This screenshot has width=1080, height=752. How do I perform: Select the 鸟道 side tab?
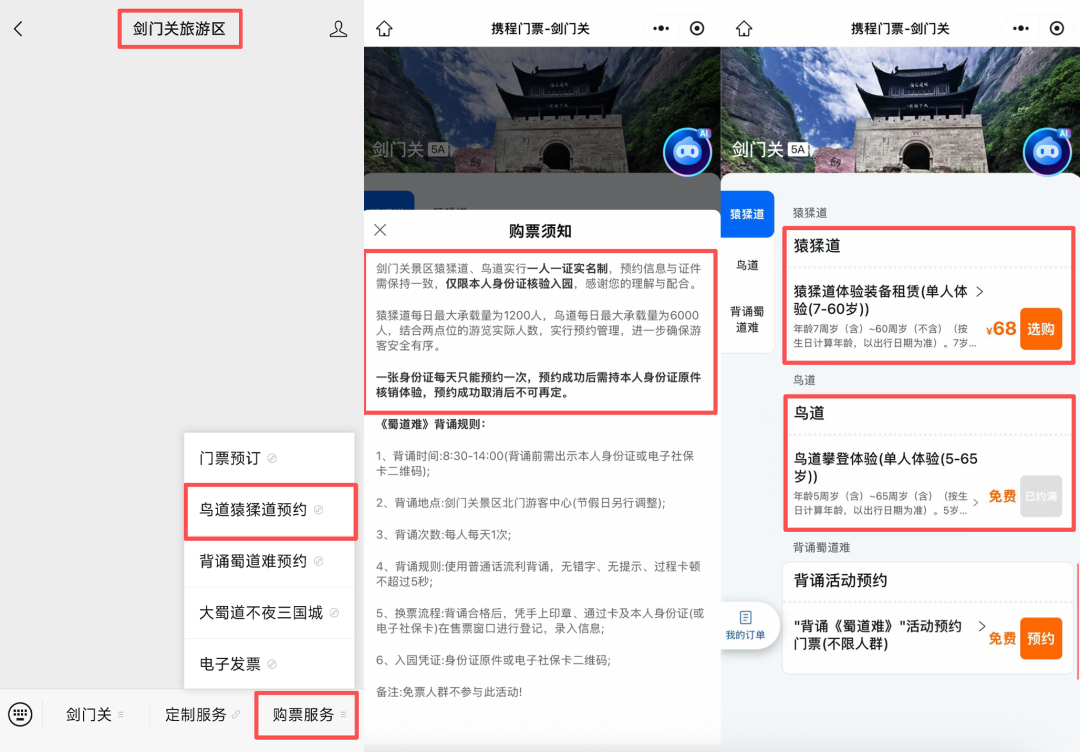(747, 265)
